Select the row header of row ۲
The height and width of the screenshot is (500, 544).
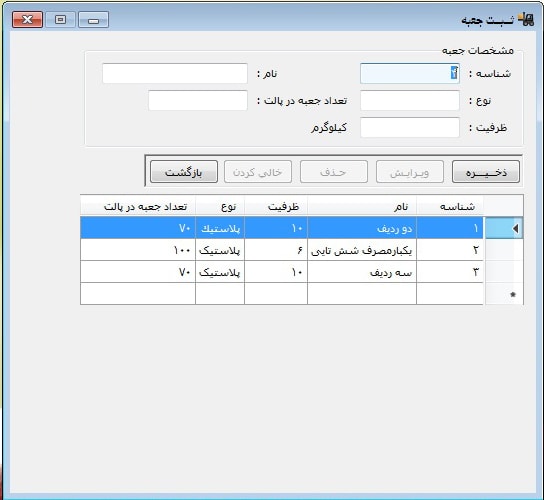click(x=504, y=250)
